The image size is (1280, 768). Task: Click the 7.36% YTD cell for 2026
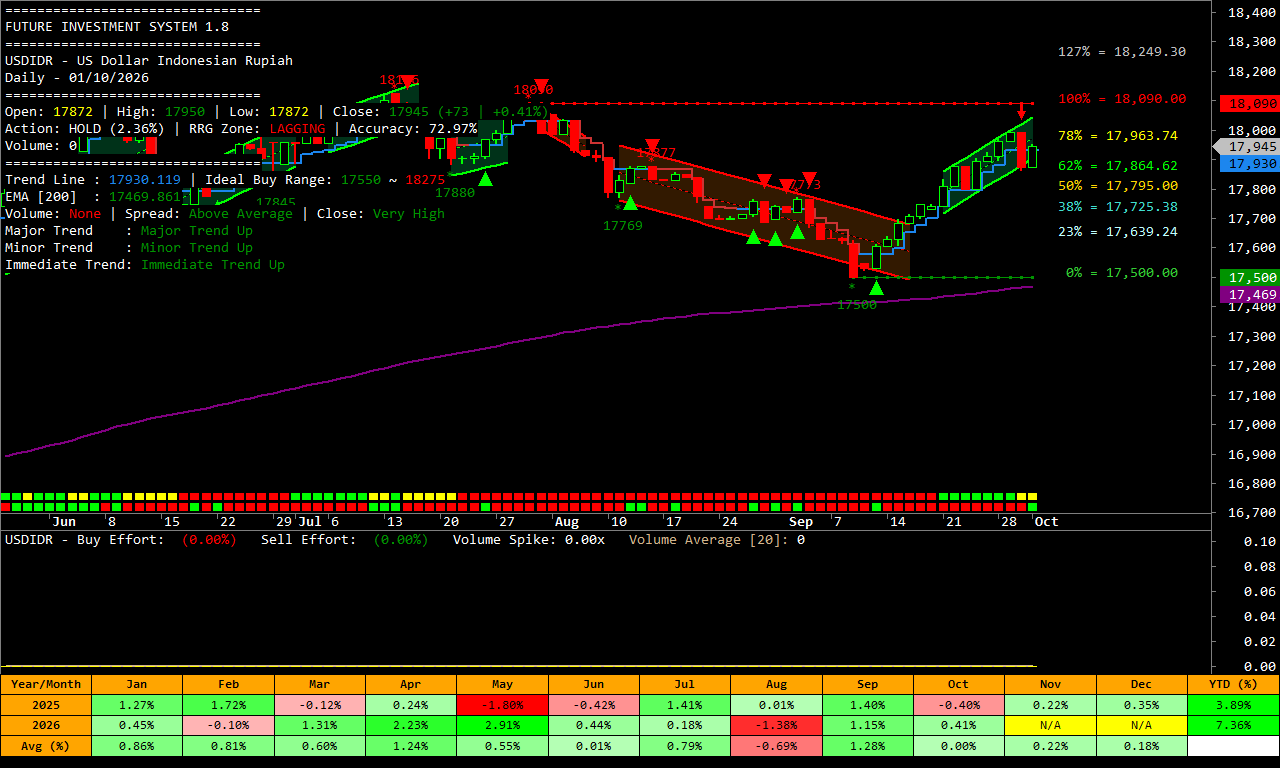pyautogui.click(x=1233, y=725)
